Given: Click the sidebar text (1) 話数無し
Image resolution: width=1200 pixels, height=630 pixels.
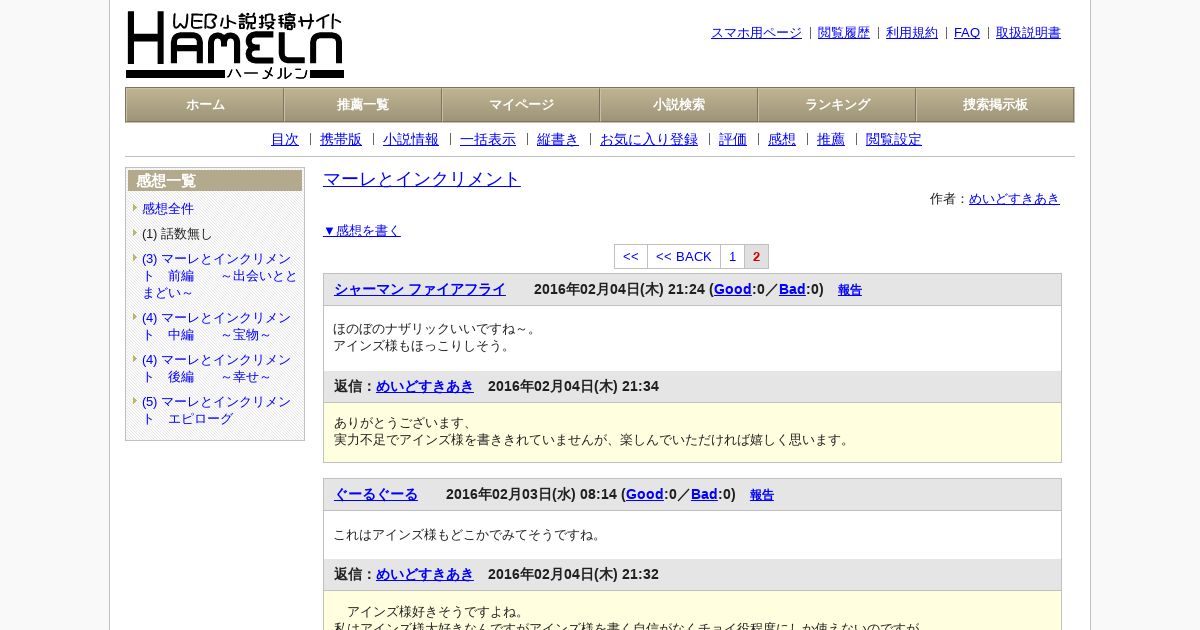Looking at the screenshot, I should 177,234.
